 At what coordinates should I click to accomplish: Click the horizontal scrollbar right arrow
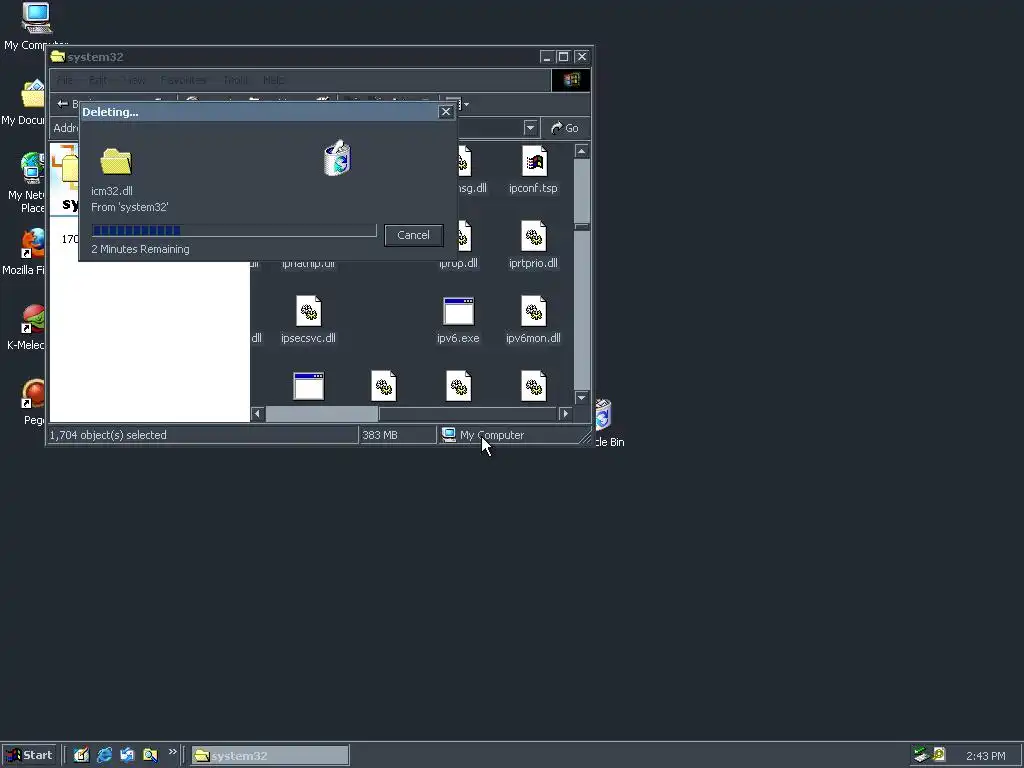click(x=566, y=413)
